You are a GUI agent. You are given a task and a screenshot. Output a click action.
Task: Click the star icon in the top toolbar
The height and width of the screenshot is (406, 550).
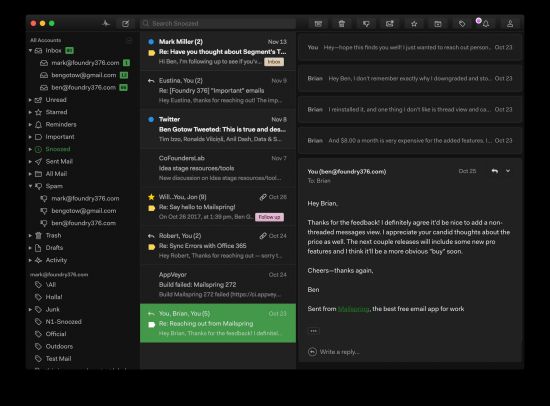[x=414, y=24]
